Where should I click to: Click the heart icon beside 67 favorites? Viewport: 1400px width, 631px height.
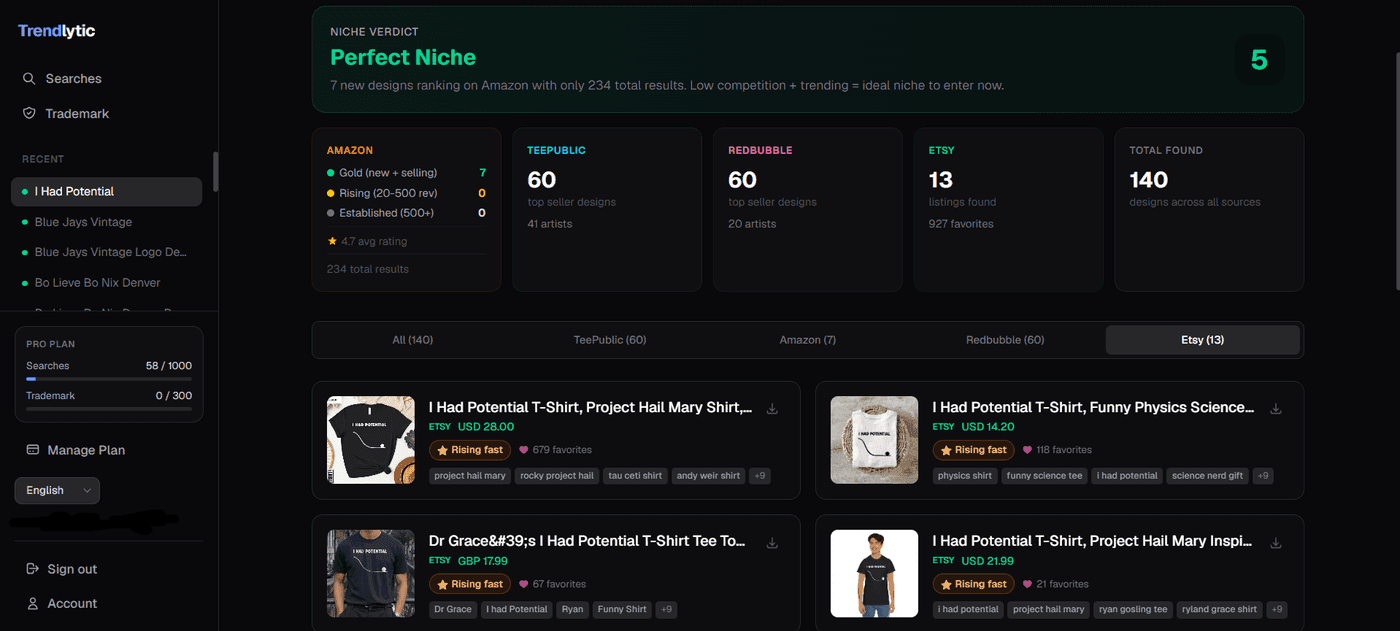[x=524, y=584]
